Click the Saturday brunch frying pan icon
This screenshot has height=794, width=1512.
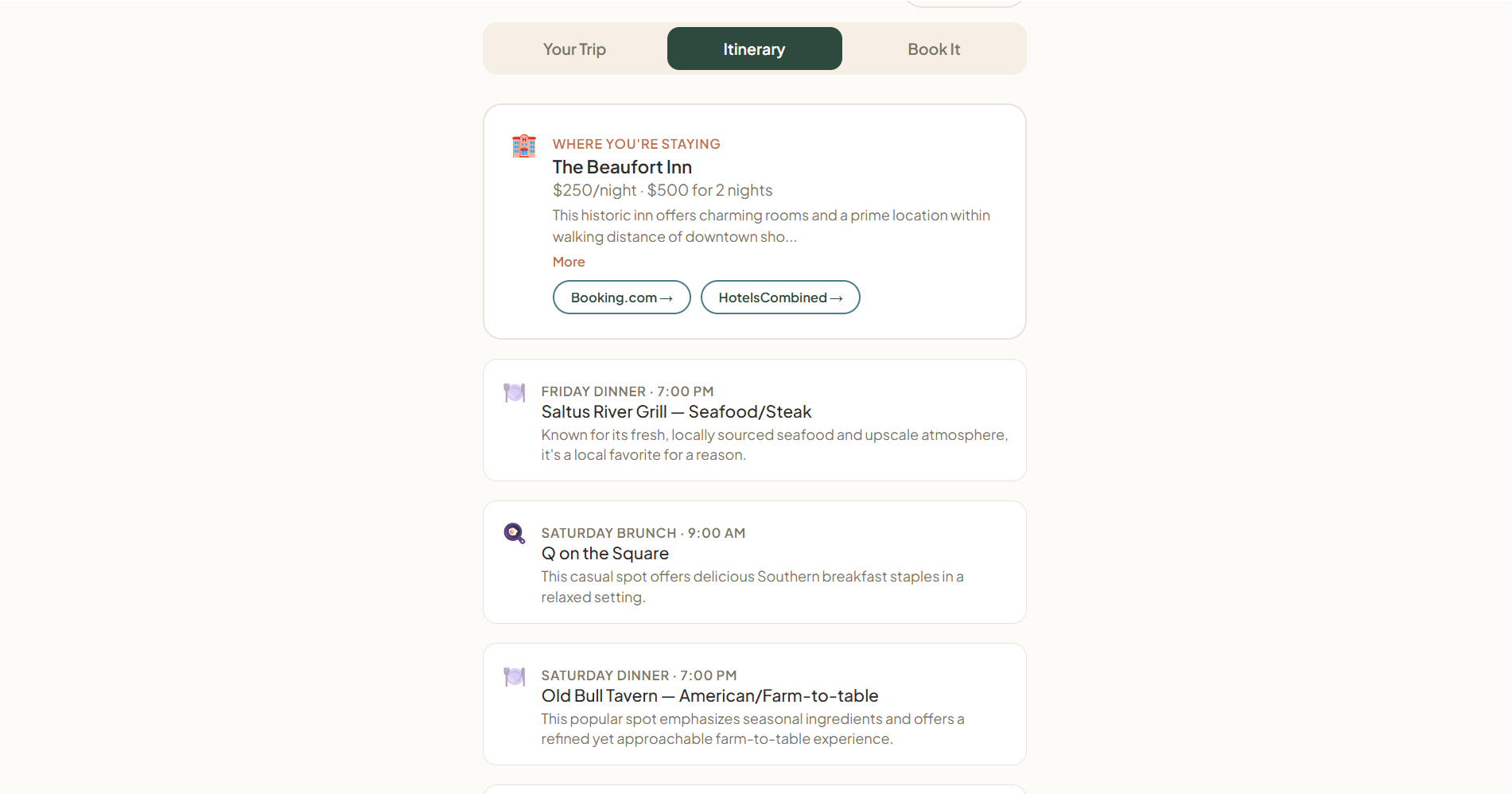point(515,533)
